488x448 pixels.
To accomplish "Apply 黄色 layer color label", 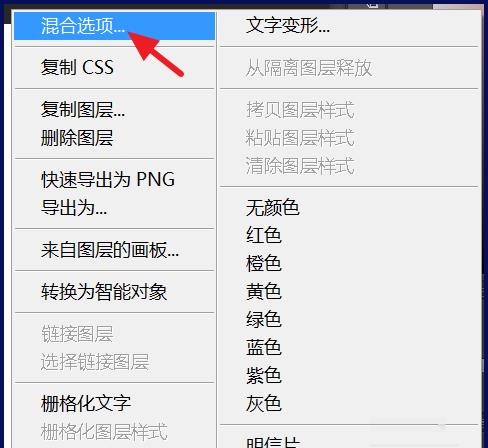I will point(349,291).
